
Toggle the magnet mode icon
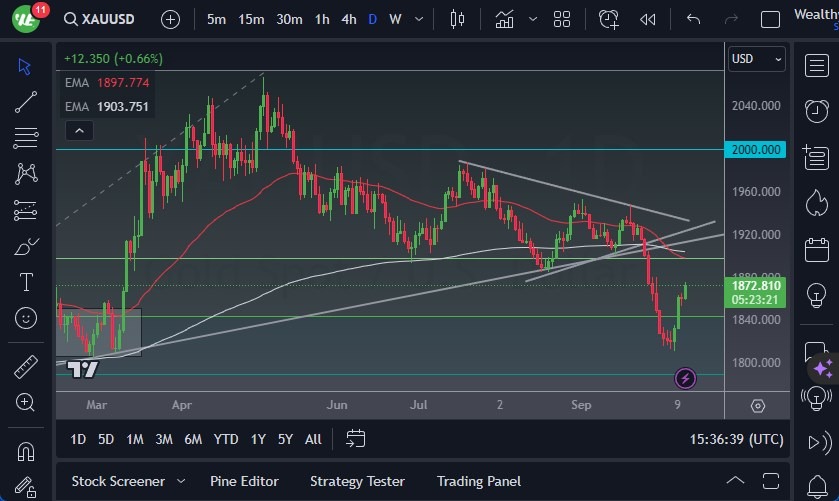[26, 451]
